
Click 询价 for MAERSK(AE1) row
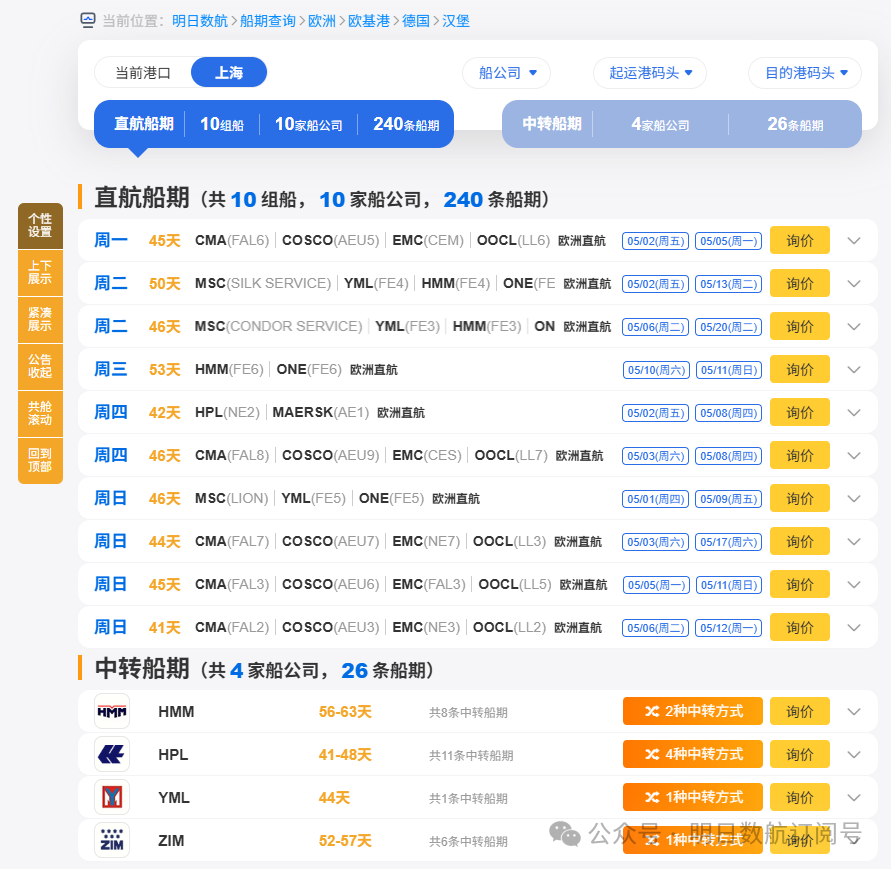(x=800, y=413)
